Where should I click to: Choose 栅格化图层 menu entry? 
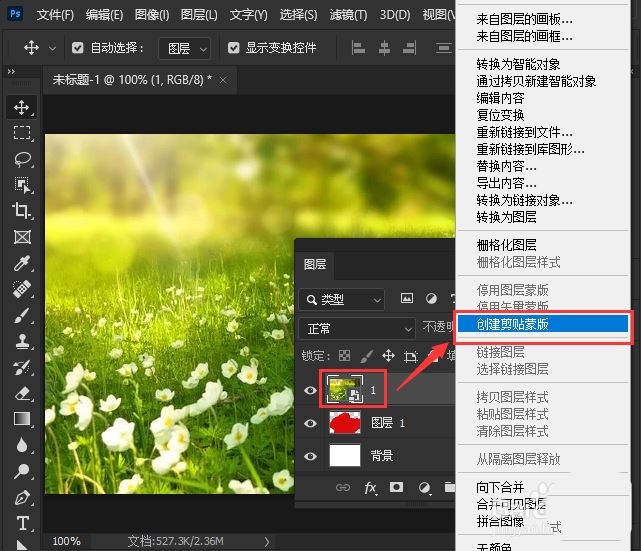(x=507, y=245)
